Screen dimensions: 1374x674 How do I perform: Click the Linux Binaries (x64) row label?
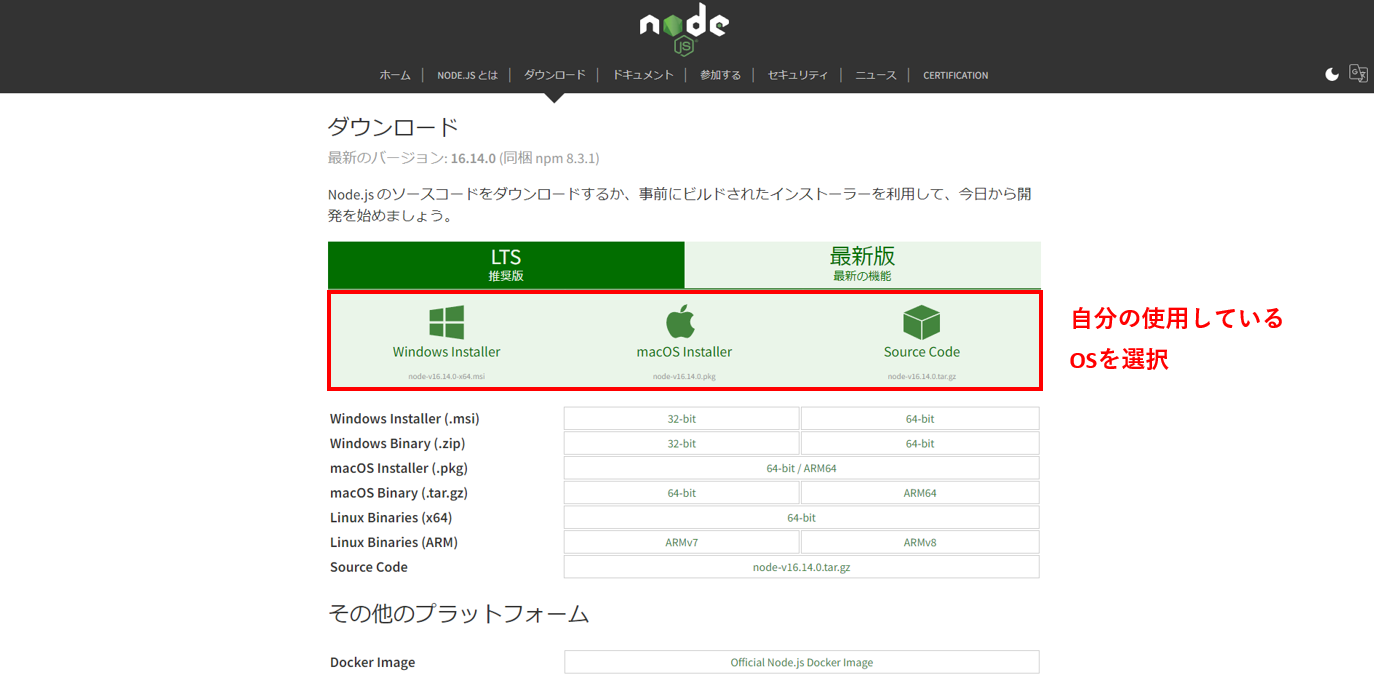click(x=391, y=518)
